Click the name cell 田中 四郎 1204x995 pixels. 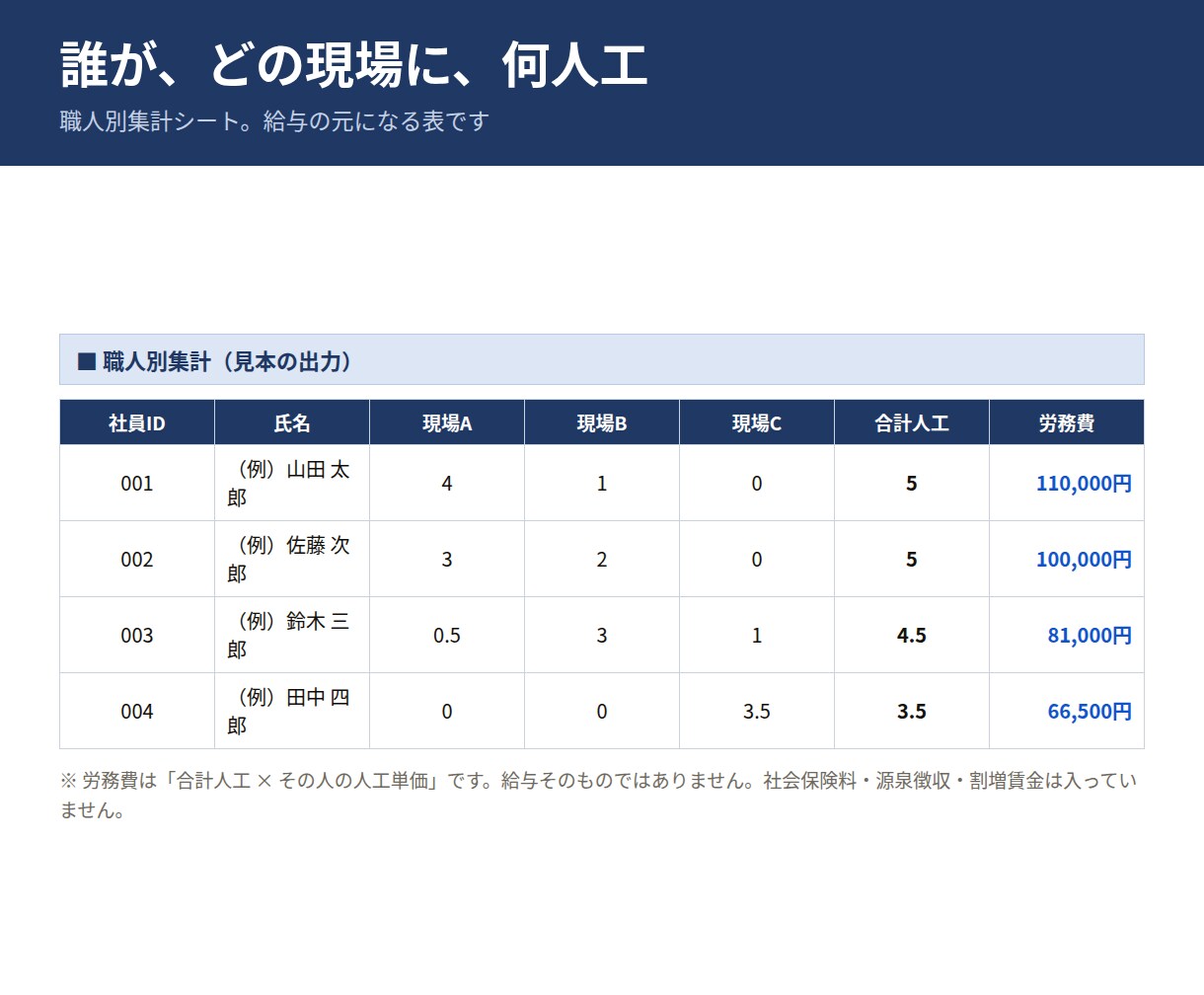292,712
